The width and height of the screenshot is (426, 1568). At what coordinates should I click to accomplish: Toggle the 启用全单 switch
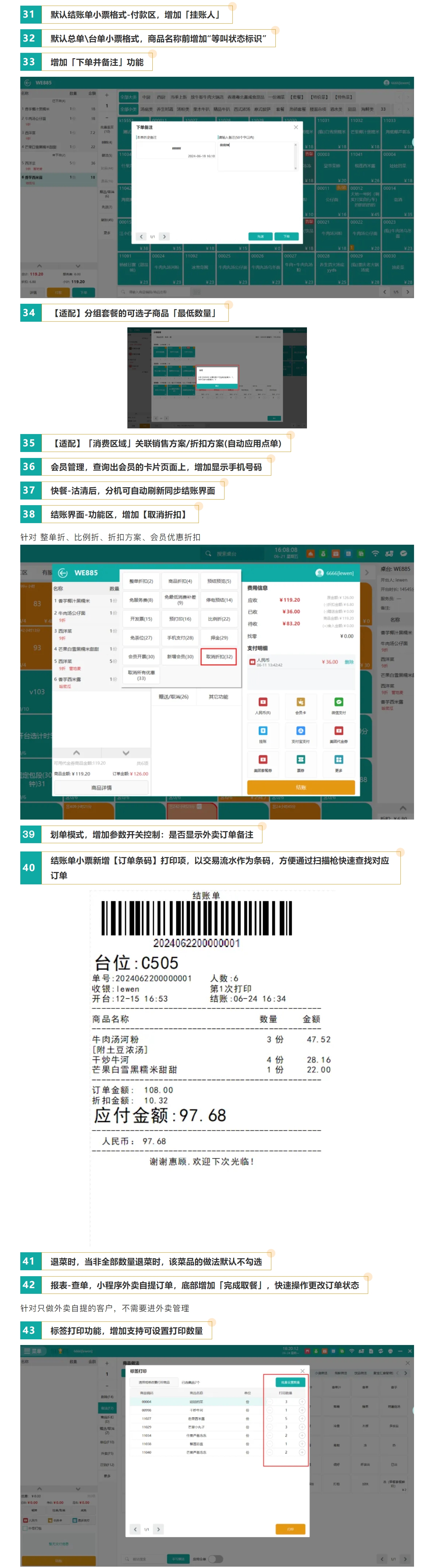(x=215, y=1559)
